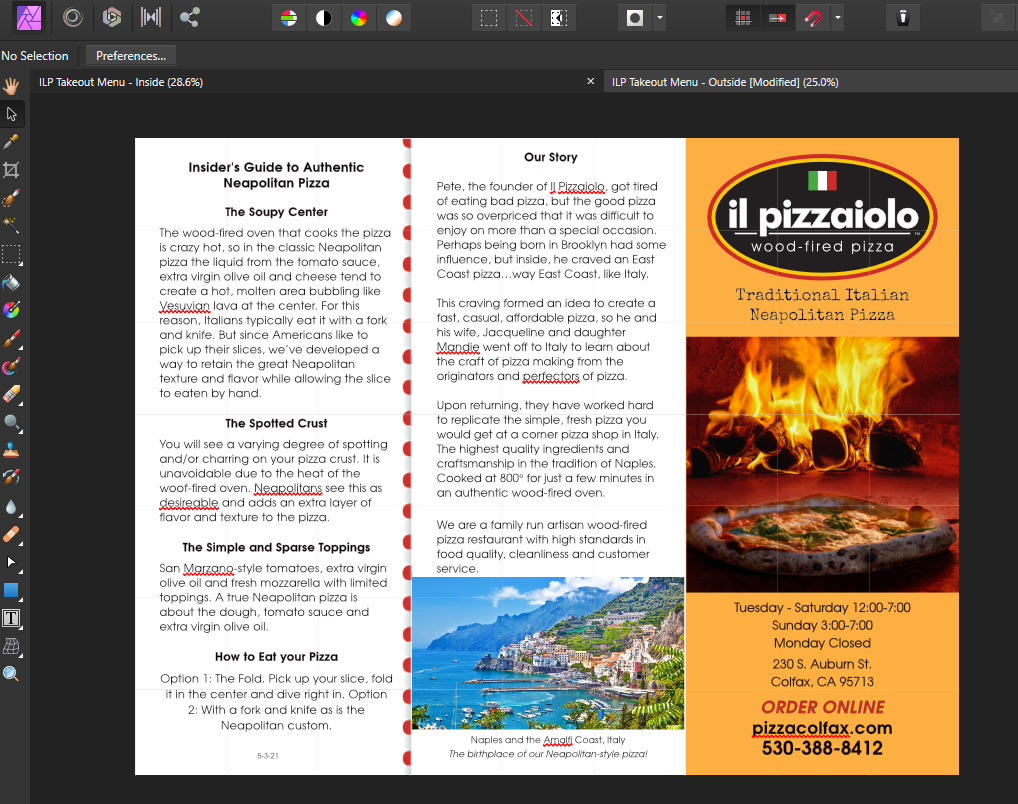Click the The Soupy Center heading

276,212
